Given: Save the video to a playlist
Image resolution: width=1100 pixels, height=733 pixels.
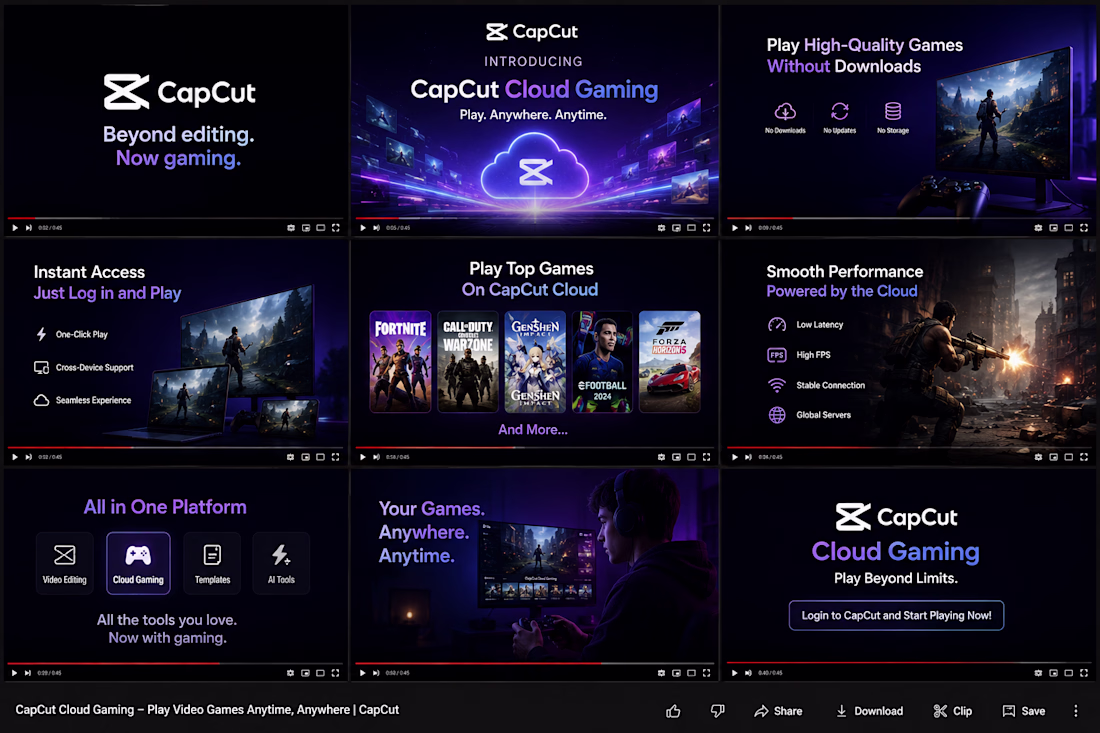Looking at the screenshot, I should point(1024,711).
